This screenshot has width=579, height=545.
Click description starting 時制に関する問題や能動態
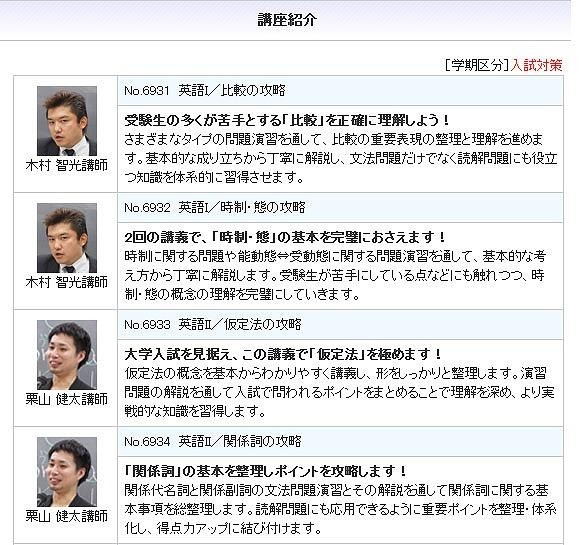click(335, 275)
